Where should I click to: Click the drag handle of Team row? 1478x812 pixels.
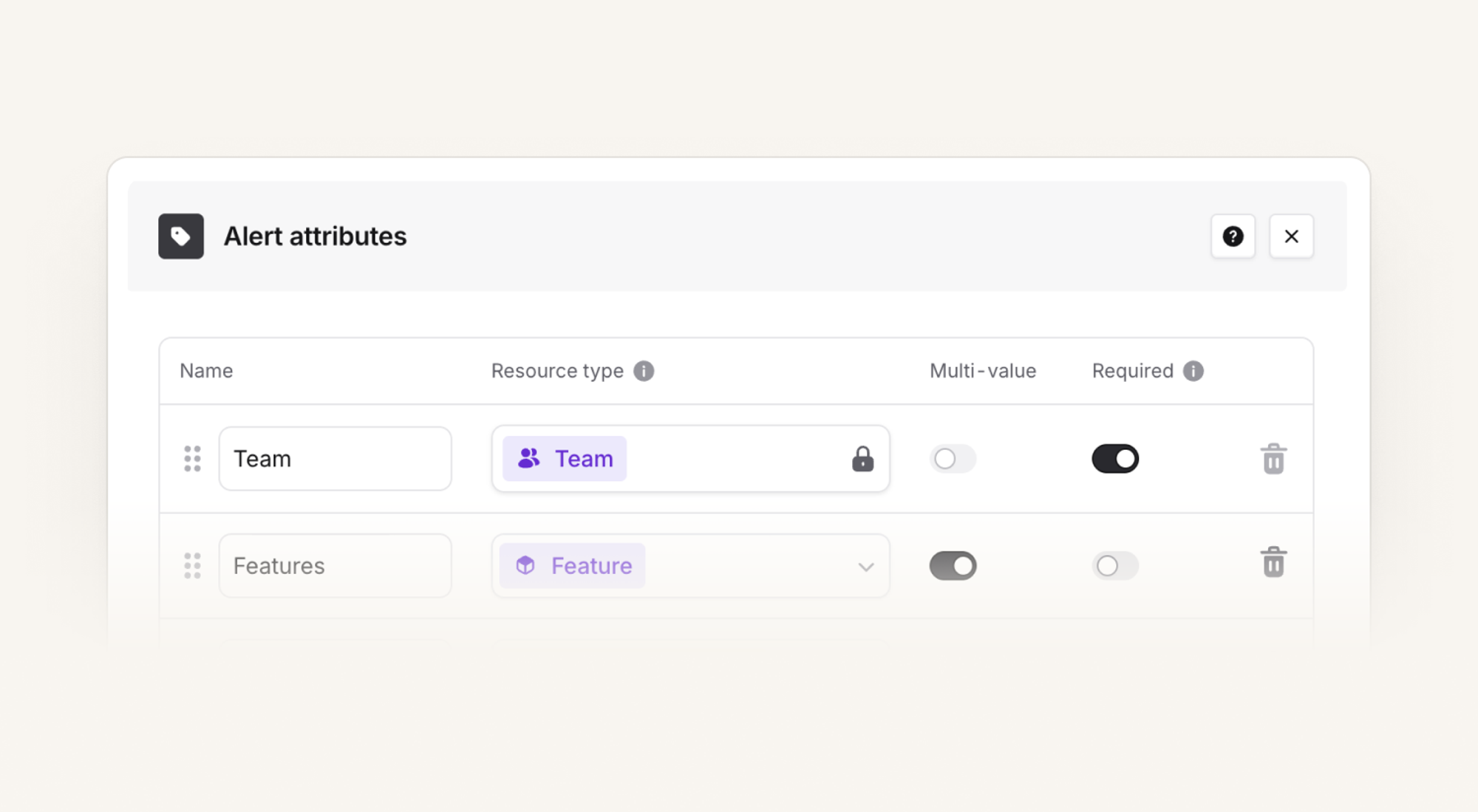192,459
